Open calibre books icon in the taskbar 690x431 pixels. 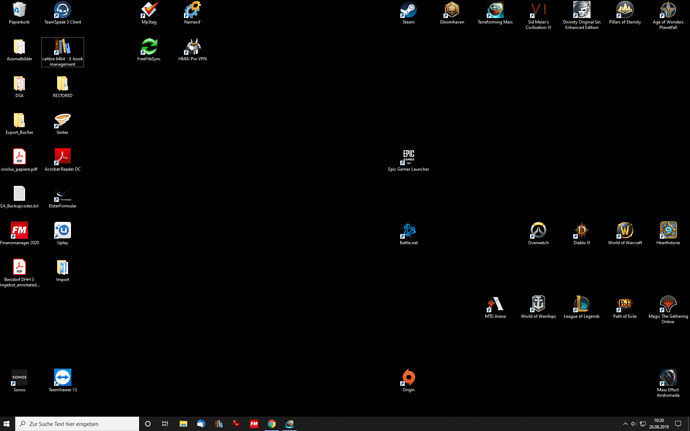219,424
